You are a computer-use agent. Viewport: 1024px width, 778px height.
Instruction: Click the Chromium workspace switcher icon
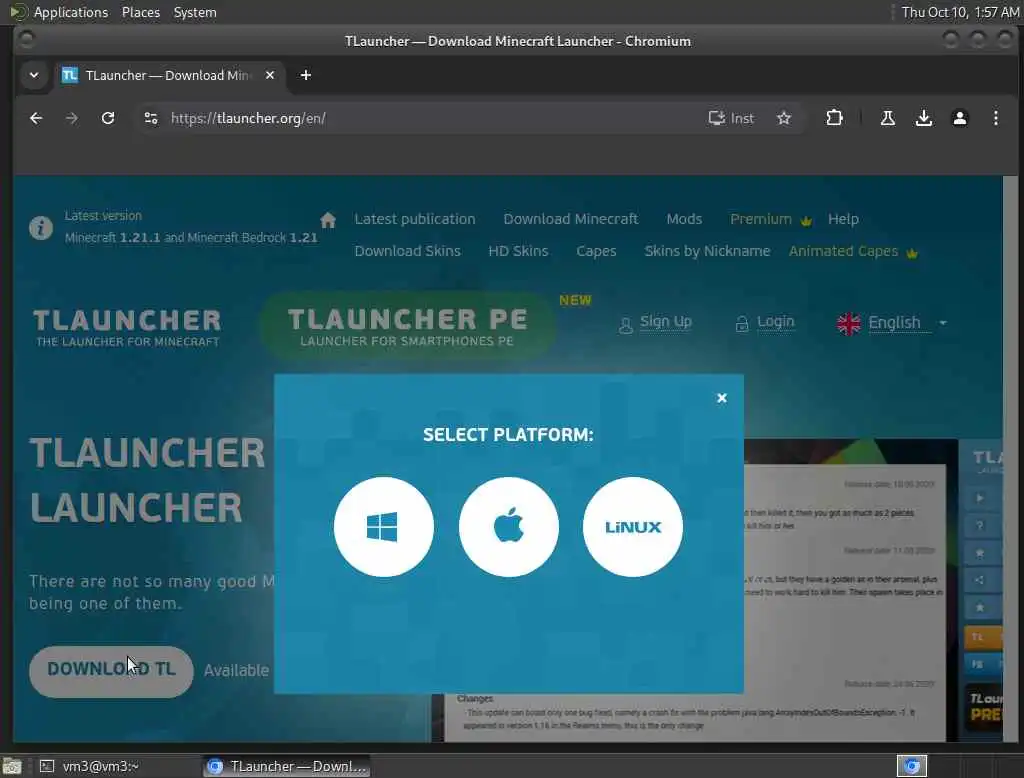912,766
